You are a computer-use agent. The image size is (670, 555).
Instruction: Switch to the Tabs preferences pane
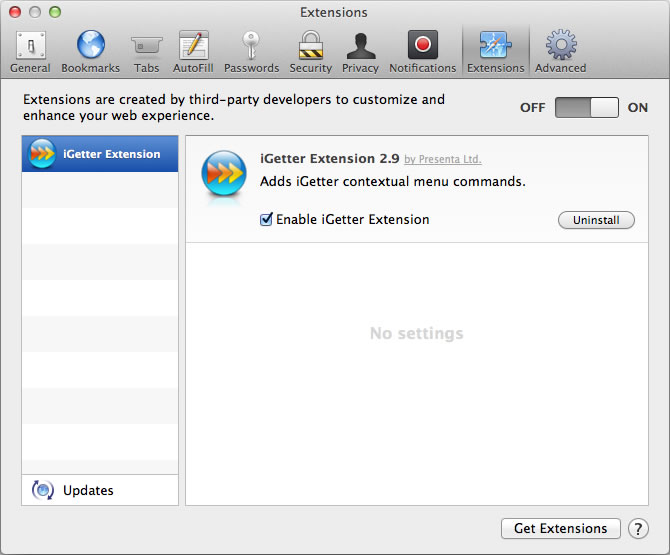[x=146, y=51]
